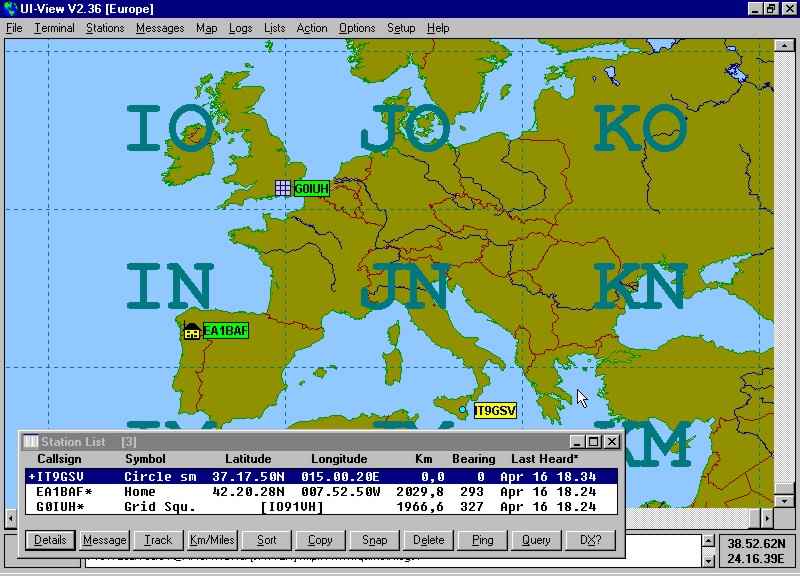Open the Options menu
Image resolution: width=800 pixels, height=576 pixels.
point(357,28)
